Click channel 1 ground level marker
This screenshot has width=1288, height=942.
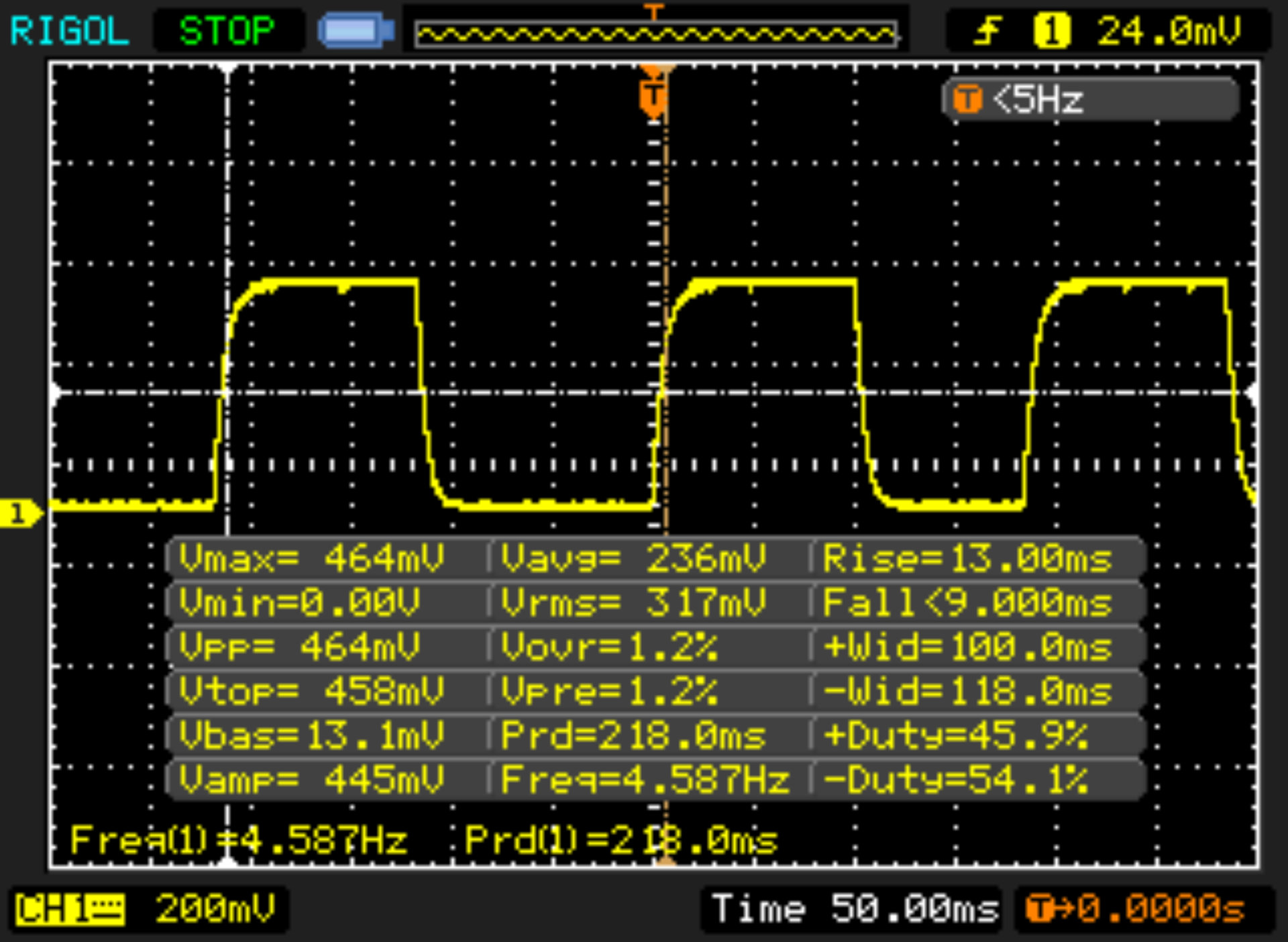pyautogui.click(x=19, y=514)
